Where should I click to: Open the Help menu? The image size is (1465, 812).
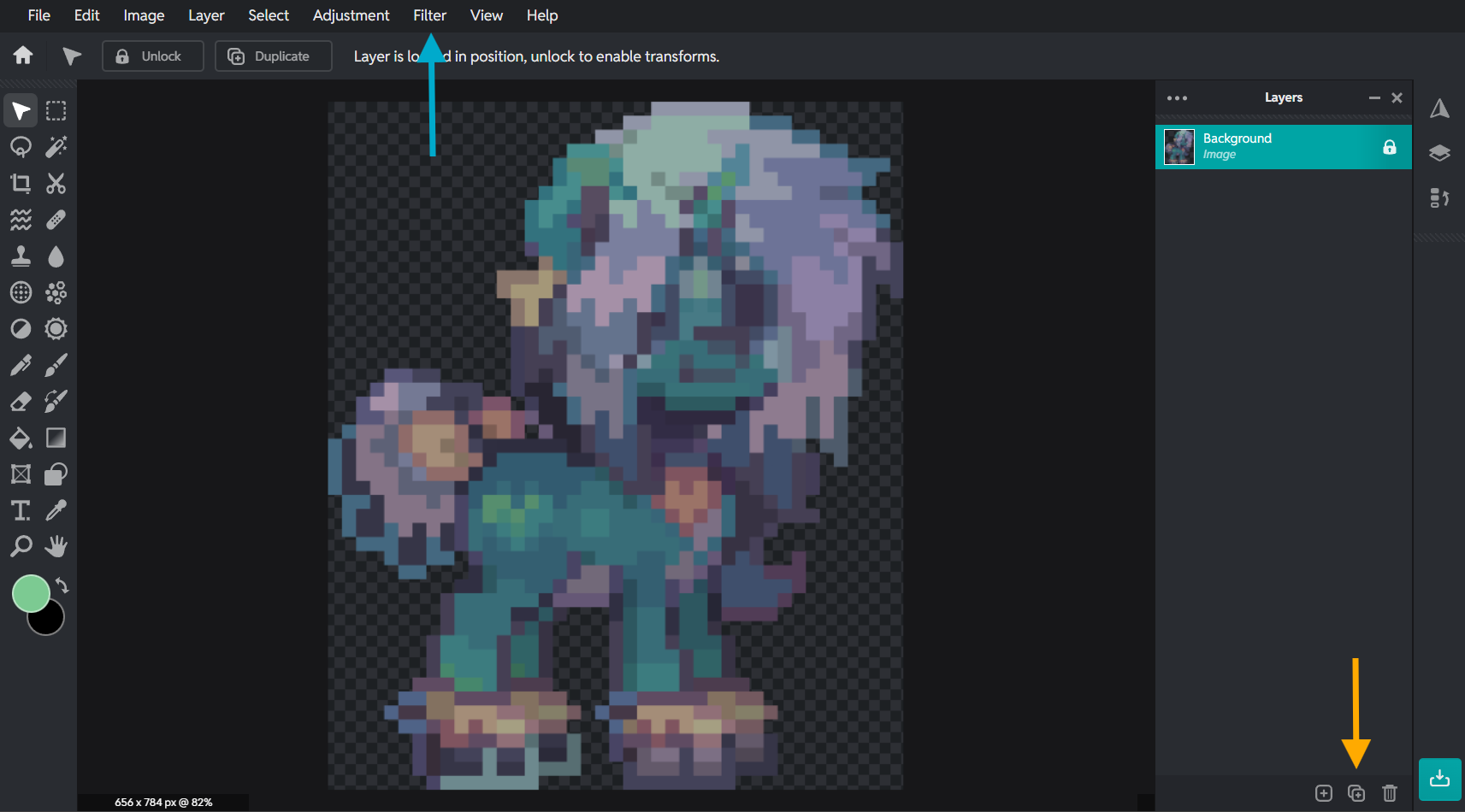point(542,15)
